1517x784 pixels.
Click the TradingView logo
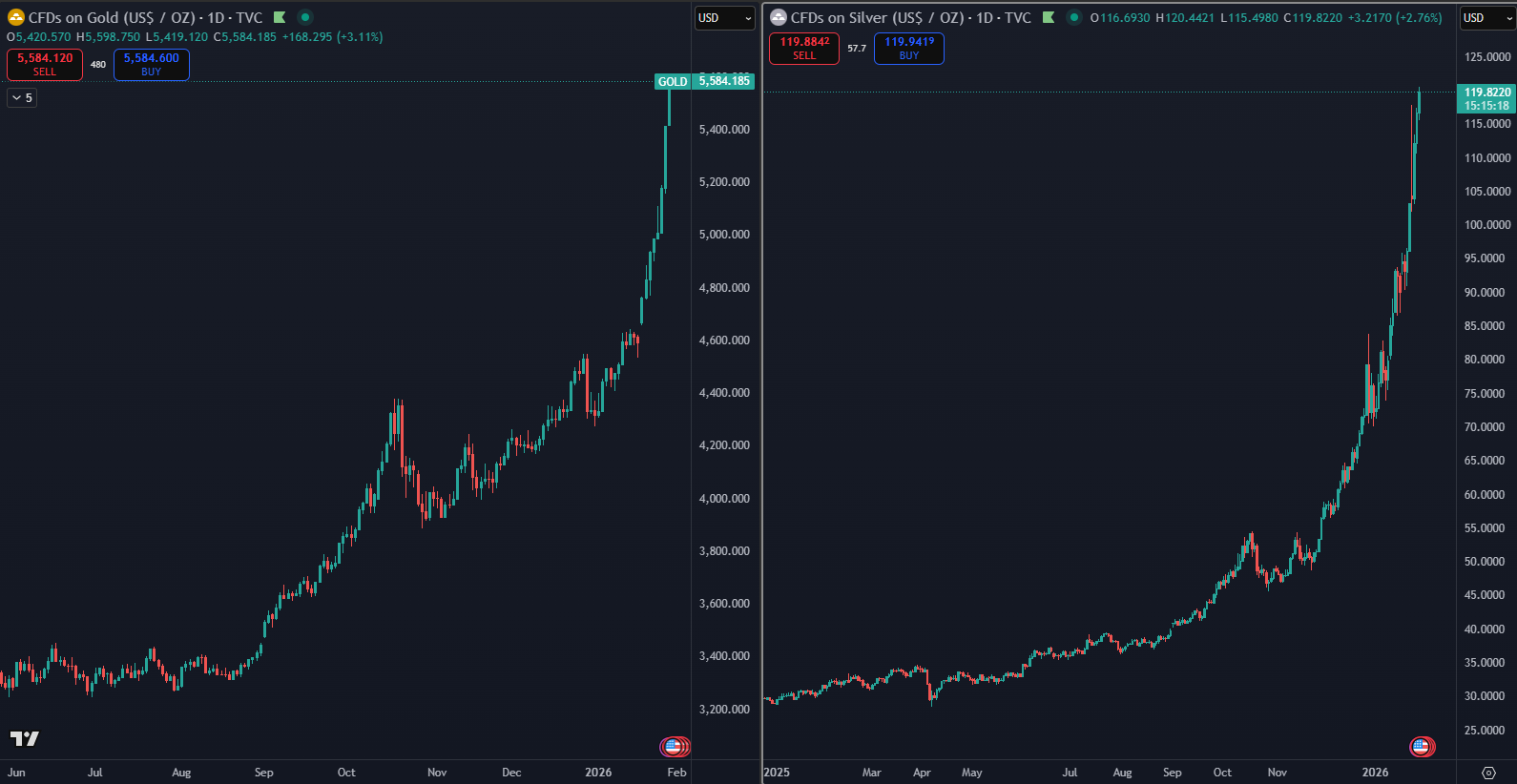coord(25,738)
